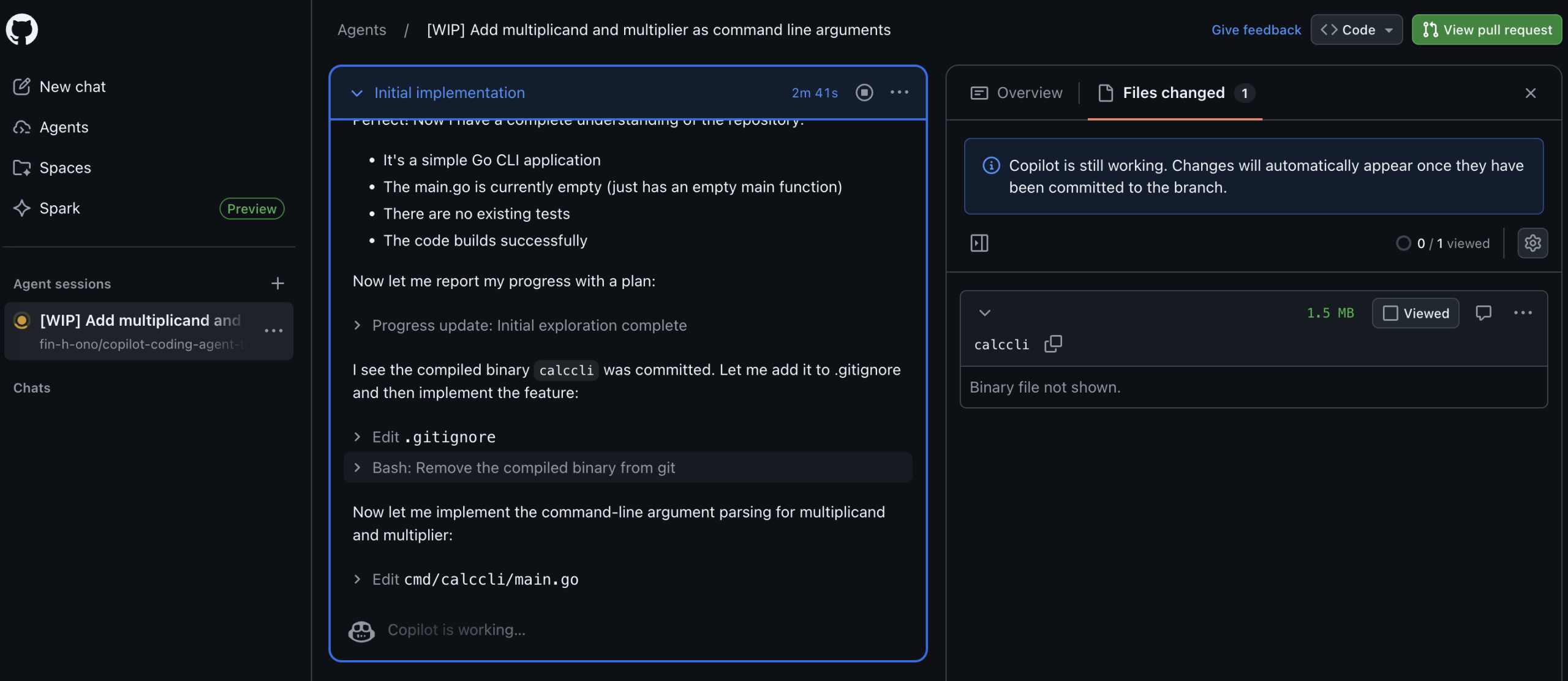The image size is (1568, 681).
Task: Select the Files changed tab
Action: (x=1173, y=93)
